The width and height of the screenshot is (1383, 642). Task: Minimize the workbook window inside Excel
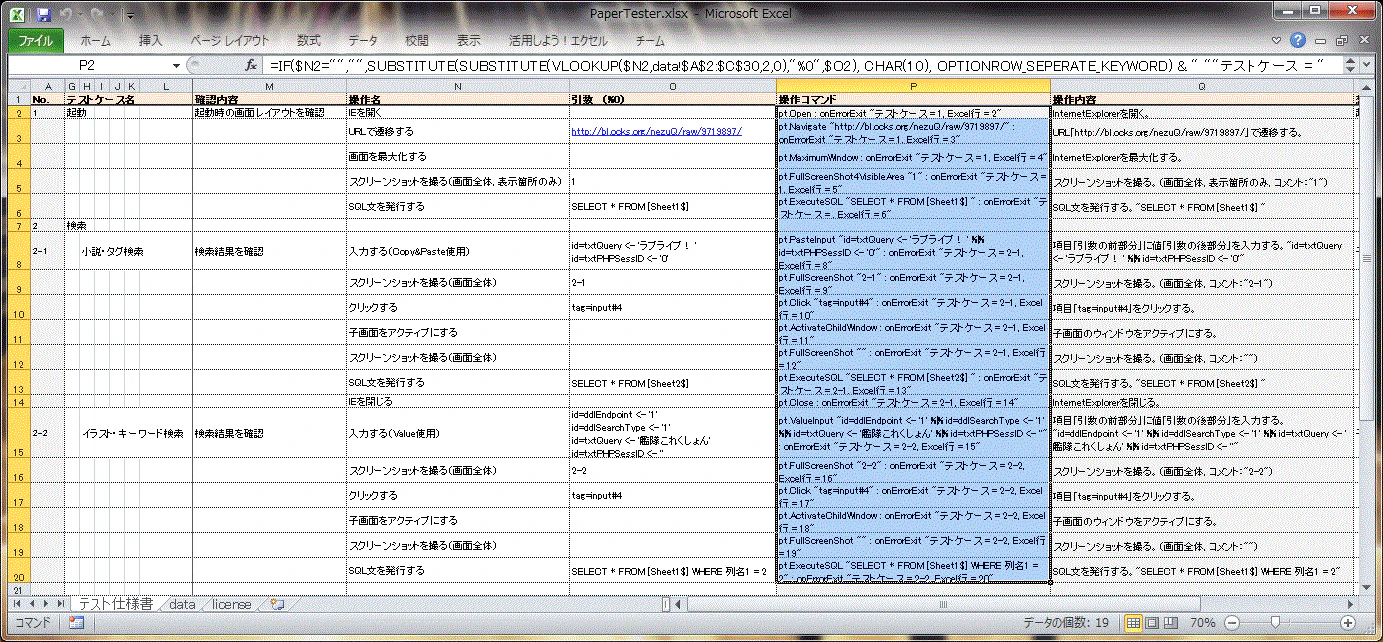click(1322, 41)
